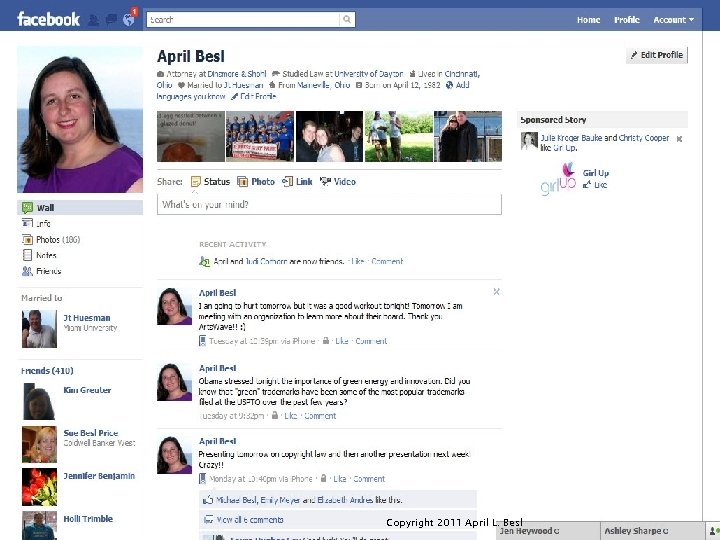Click the Girl Up logo image
The height and width of the screenshot is (540, 720).
point(557,179)
